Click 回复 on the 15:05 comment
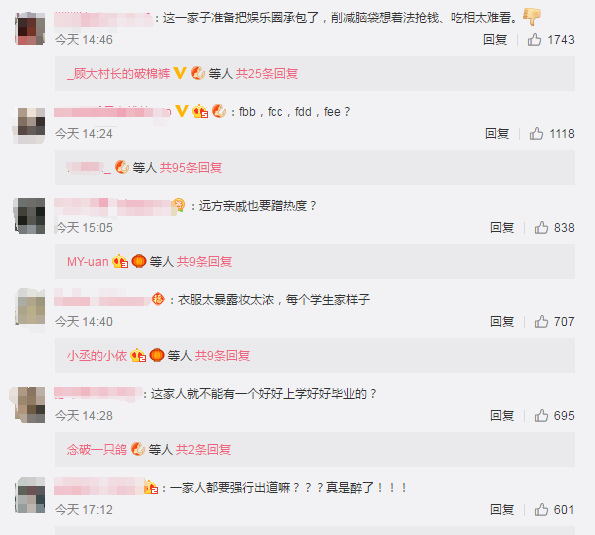This screenshot has width=595, height=535. [x=502, y=228]
